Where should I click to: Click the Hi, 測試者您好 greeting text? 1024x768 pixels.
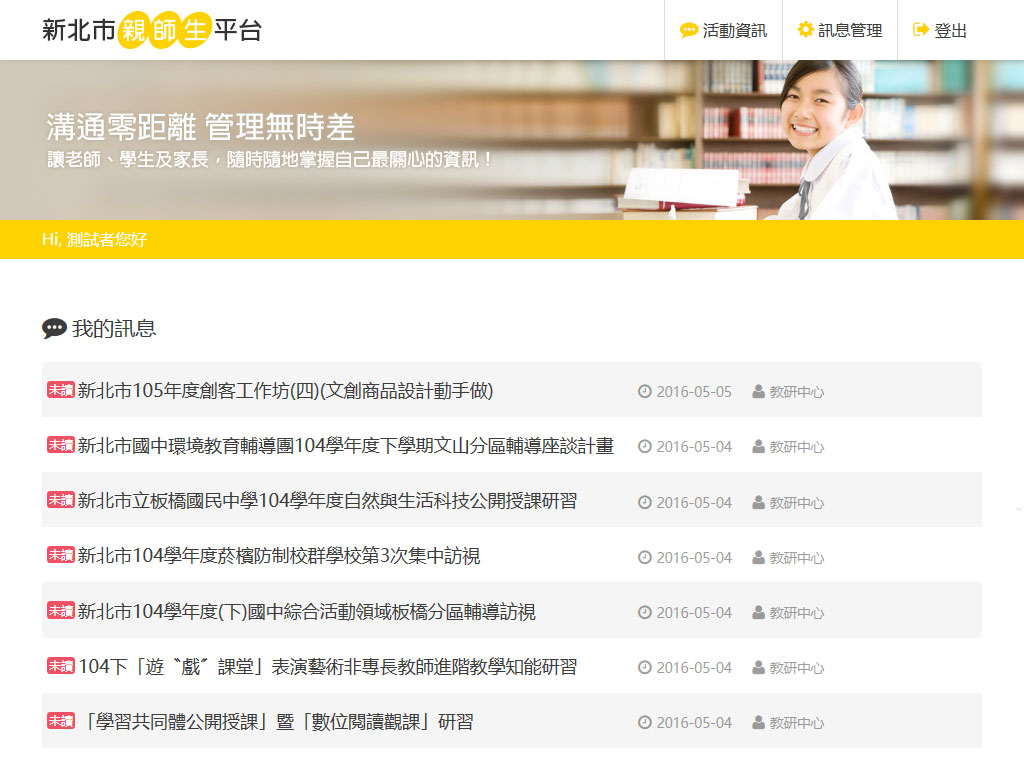click(x=95, y=240)
